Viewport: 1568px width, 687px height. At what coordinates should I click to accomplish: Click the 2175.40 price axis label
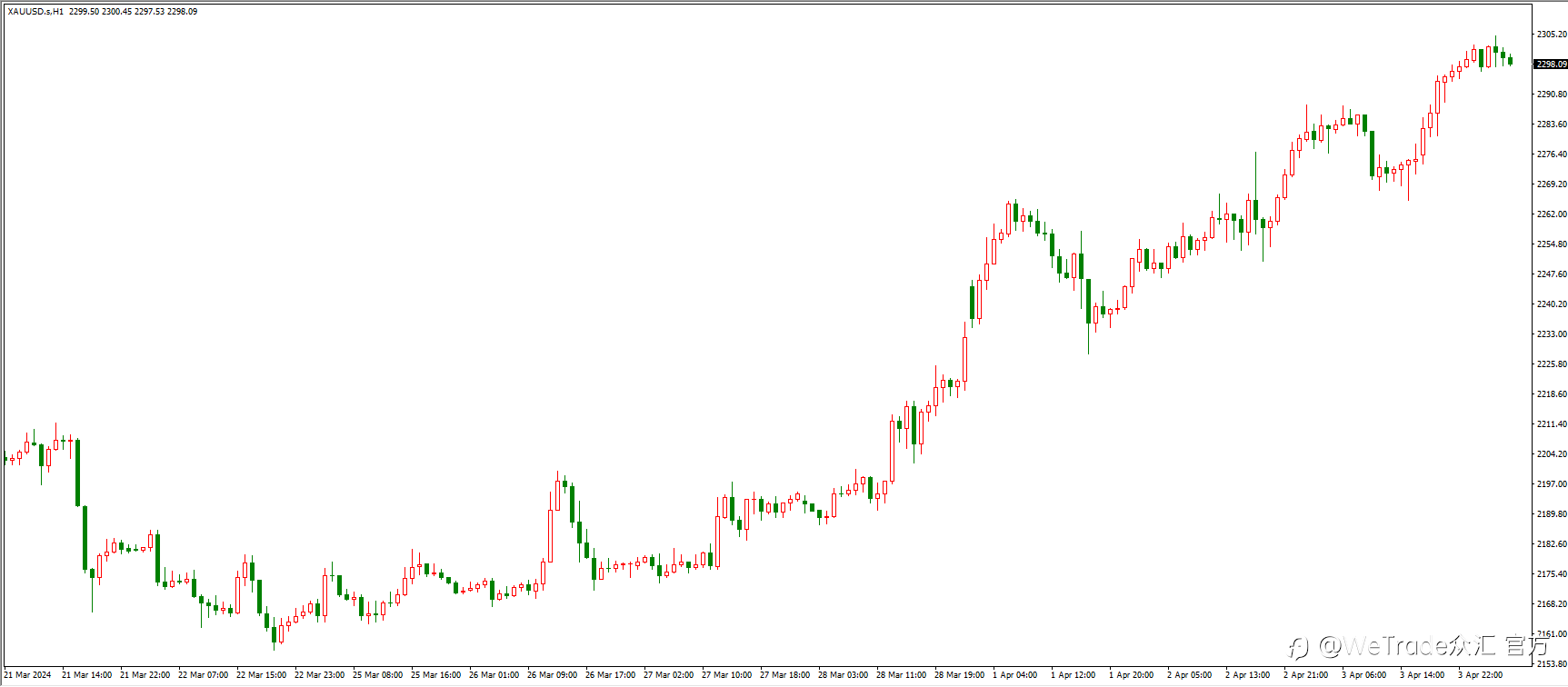(x=1552, y=574)
